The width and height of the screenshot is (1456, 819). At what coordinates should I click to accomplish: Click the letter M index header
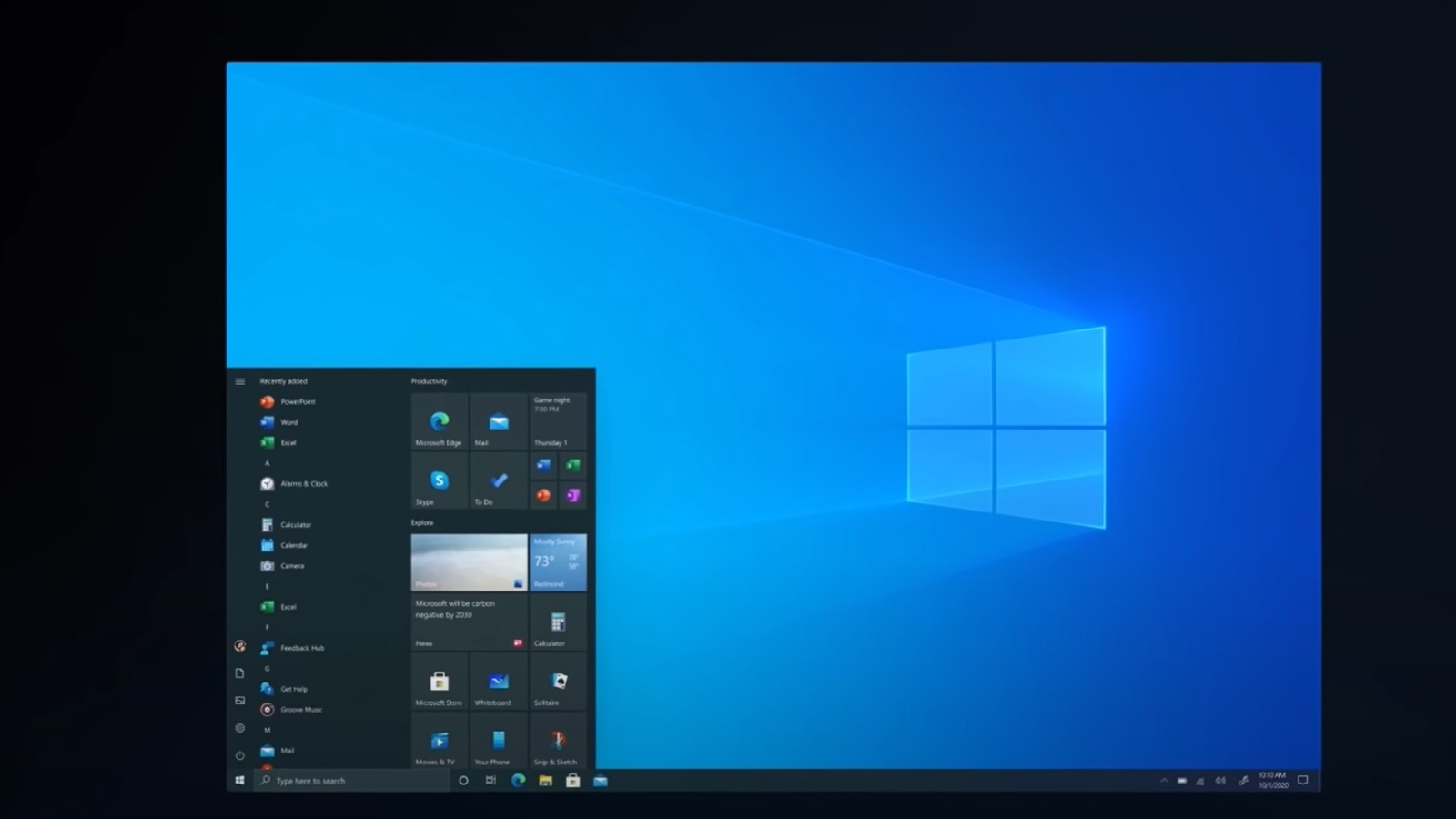pos(267,730)
